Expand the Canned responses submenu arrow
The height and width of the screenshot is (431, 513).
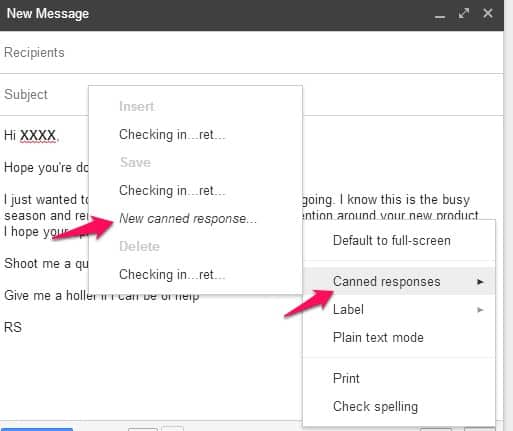(x=480, y=282)
